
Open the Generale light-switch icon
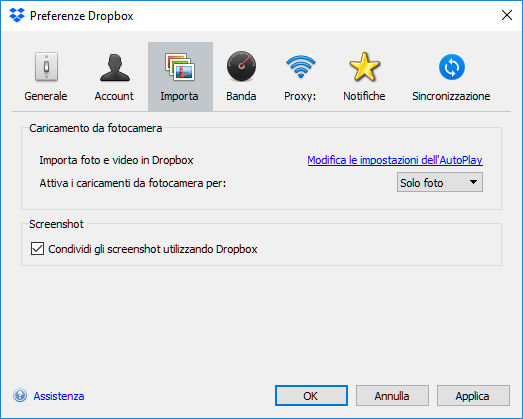tap(46, 67)
